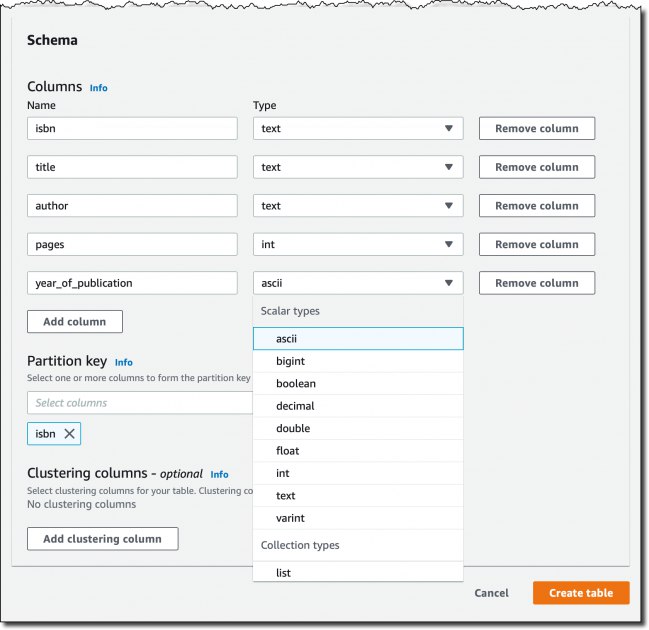Image resolution: width=649 pixels, height=630 pixels.
Task: Collapse the year_of_publication type dropdown
Action: pos(358,283)
